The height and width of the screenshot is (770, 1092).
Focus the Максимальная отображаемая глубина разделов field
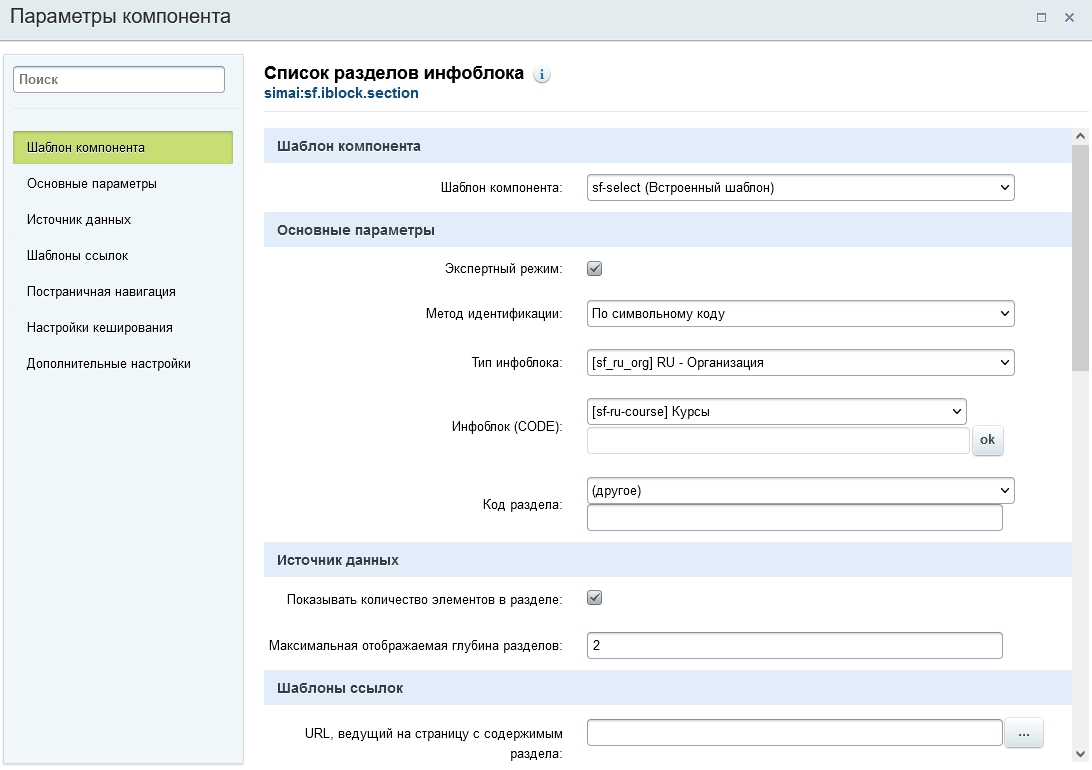click(794, 646)
